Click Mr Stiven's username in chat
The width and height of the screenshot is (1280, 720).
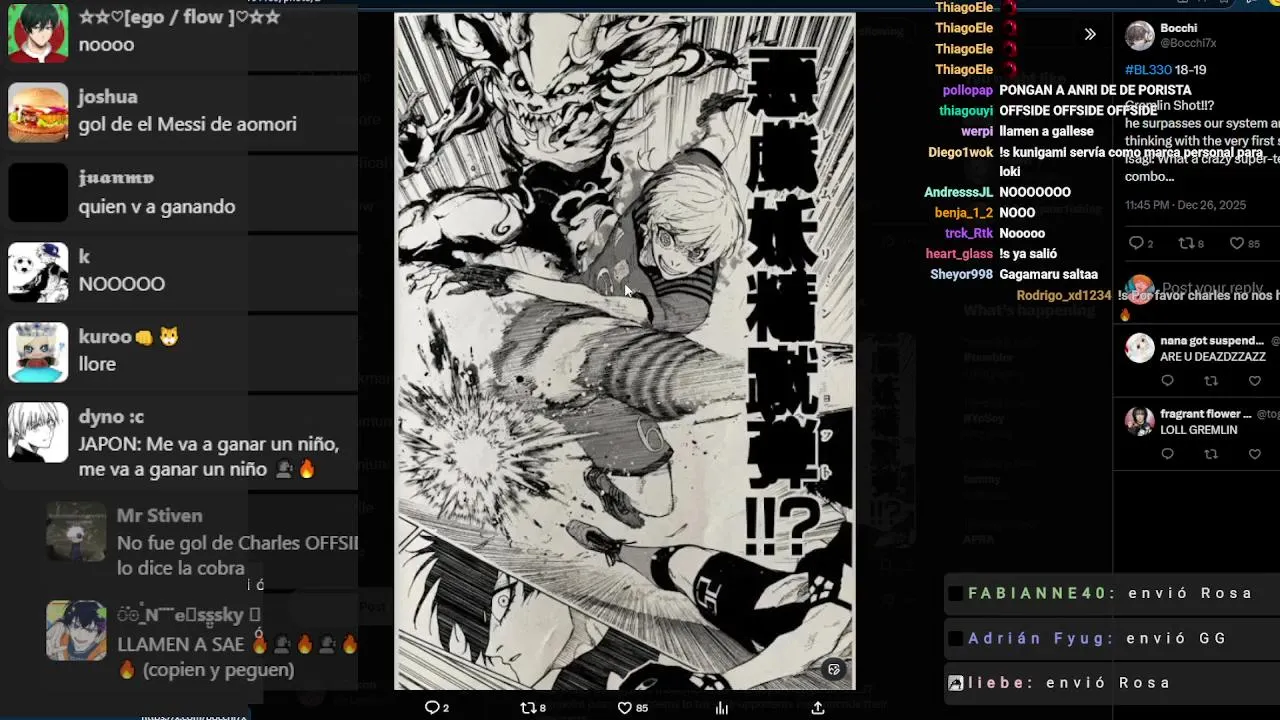[x=159, y=516]
